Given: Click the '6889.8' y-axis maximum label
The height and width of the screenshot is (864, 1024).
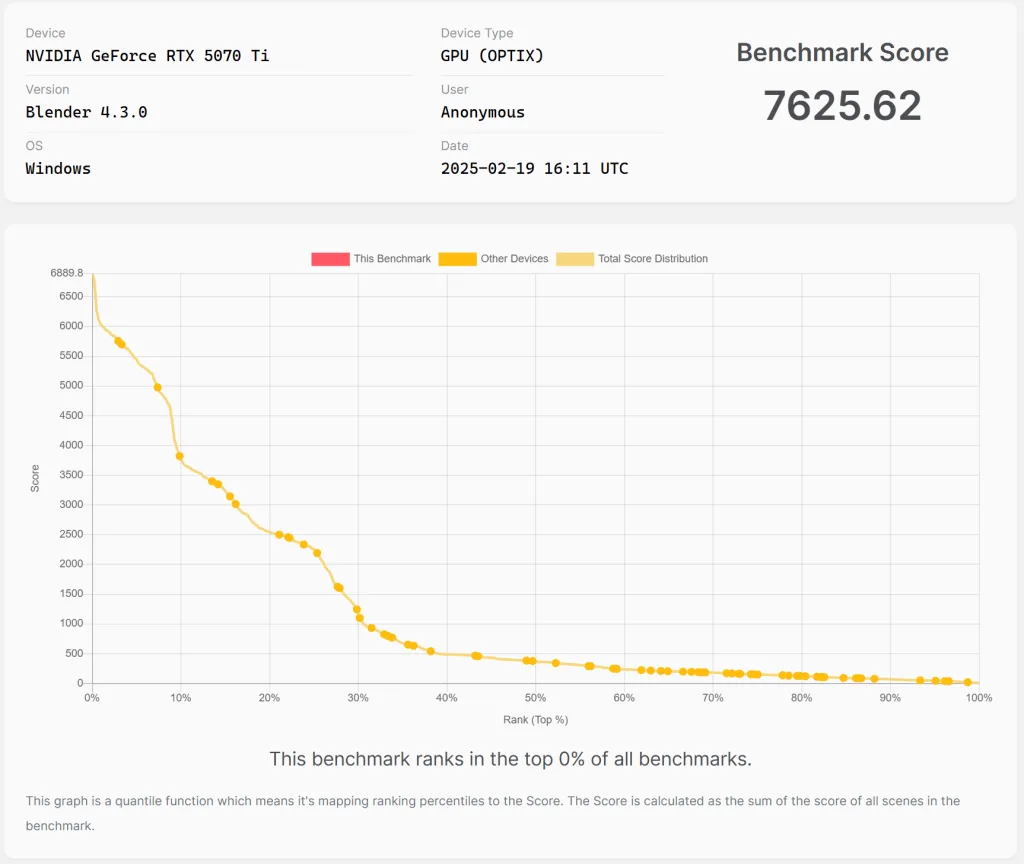Looking at the screenshot, I should pyautogui.click(x=67, y=273).
